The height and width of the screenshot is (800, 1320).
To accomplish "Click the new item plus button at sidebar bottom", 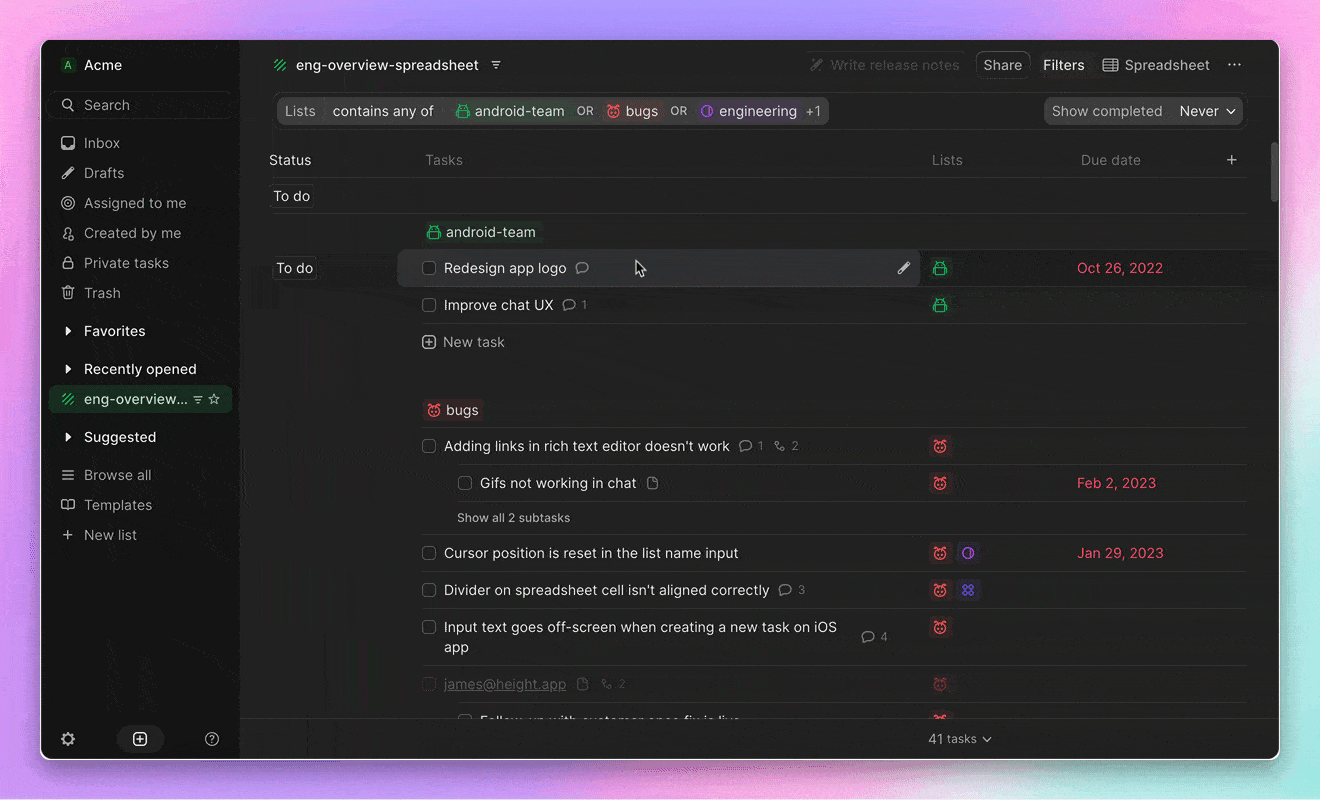I will pos(140,739).
